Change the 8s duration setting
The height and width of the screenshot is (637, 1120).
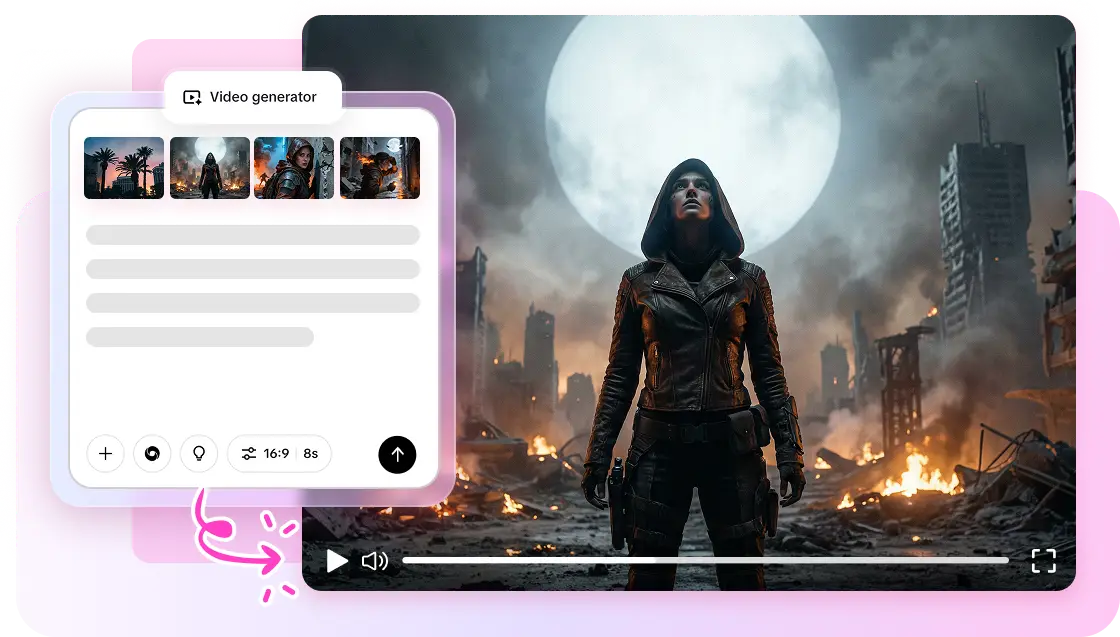(311, 453)
